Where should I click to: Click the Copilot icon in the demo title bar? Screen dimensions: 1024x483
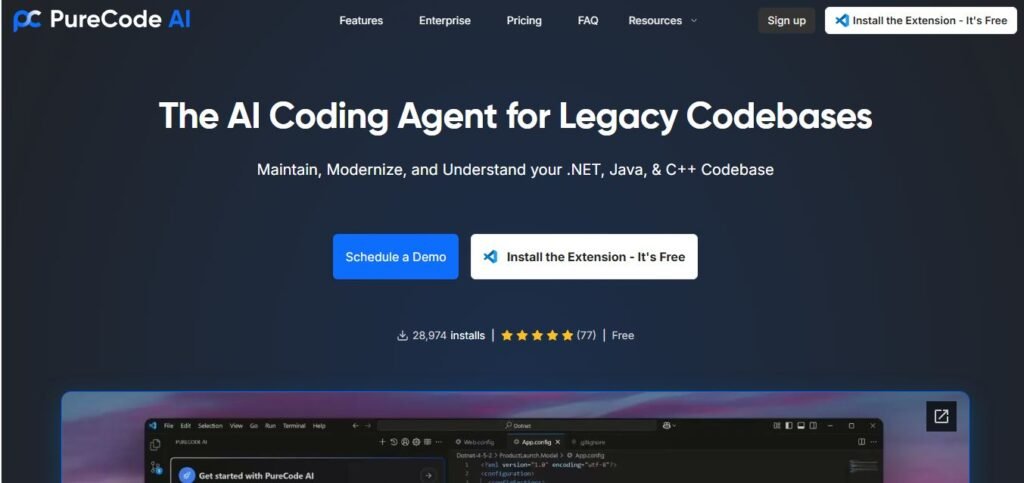(x=666, y=426)
